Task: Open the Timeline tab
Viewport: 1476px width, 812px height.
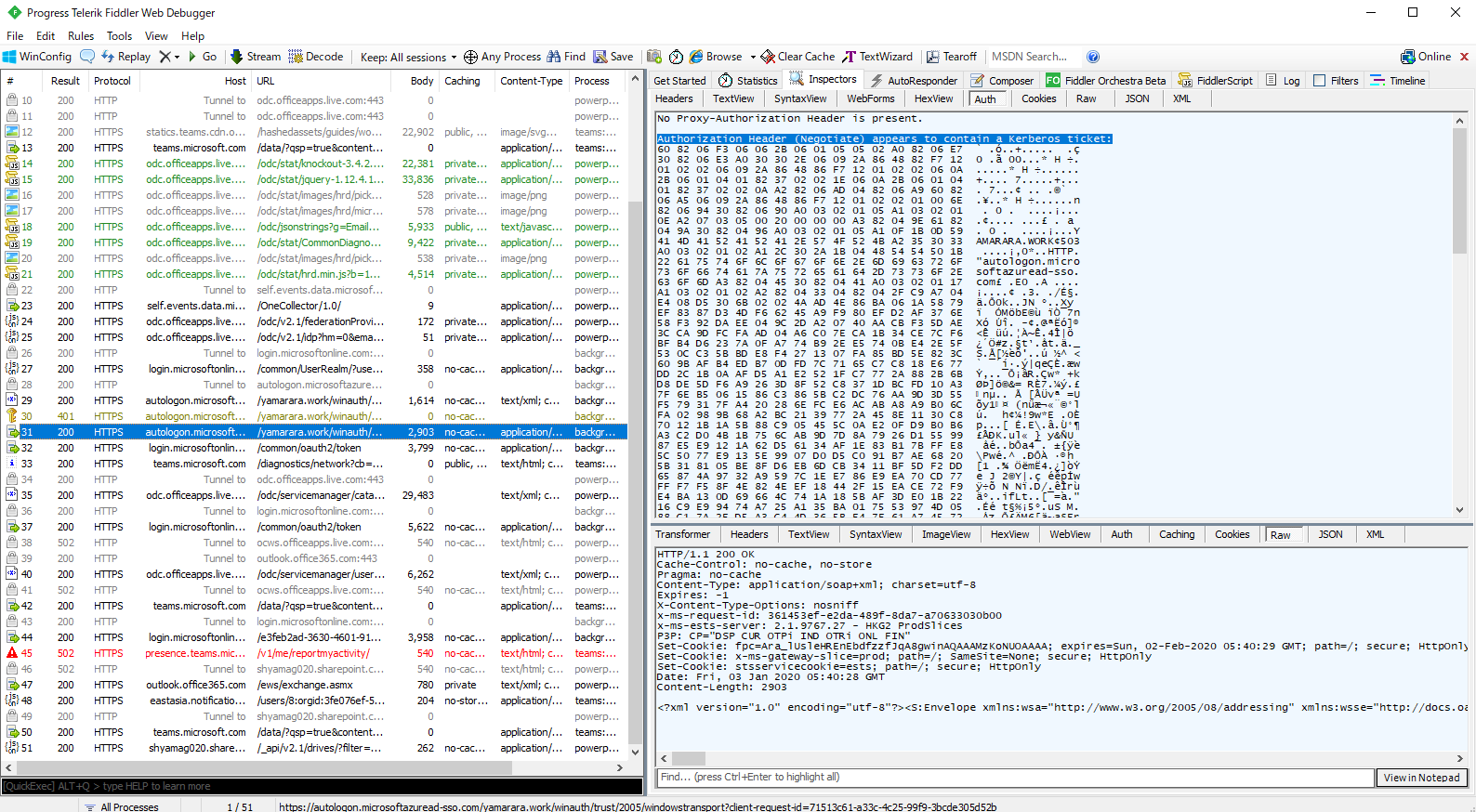Action: pos(1398,81)
